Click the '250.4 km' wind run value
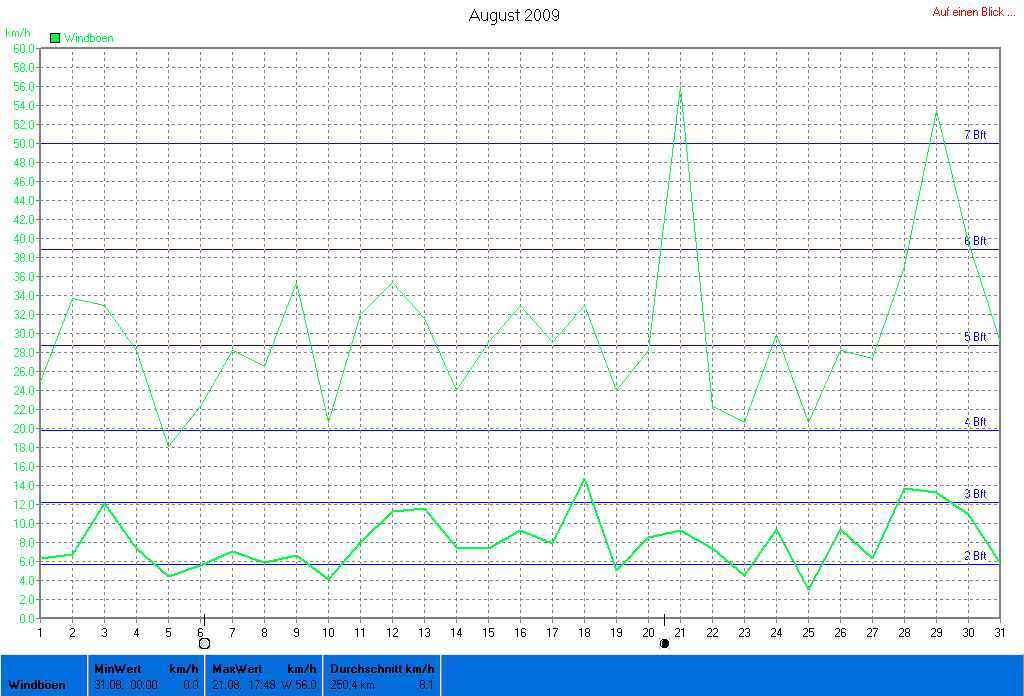 (x=353, y=685)
